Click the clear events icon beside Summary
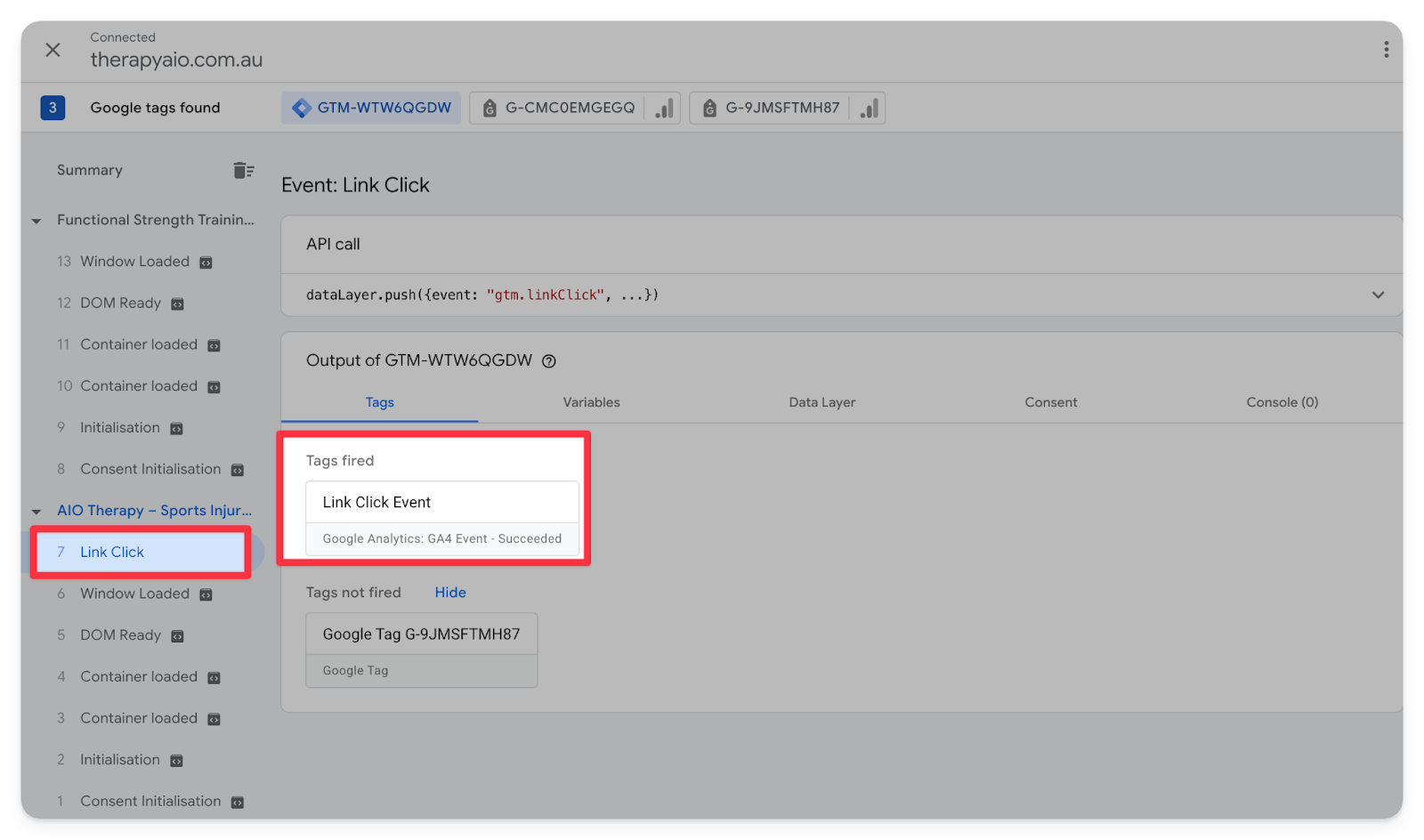Viewport: 1424px width, 840px height. 243,170
